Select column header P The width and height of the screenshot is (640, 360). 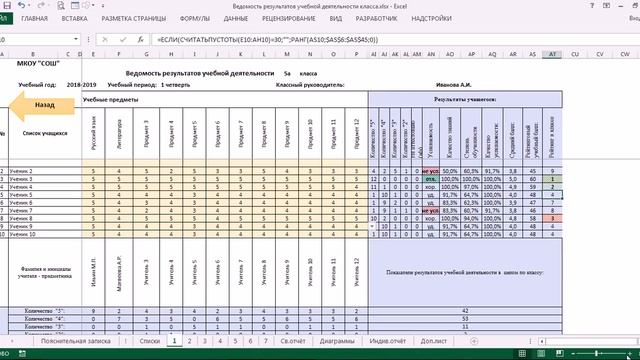356,54
